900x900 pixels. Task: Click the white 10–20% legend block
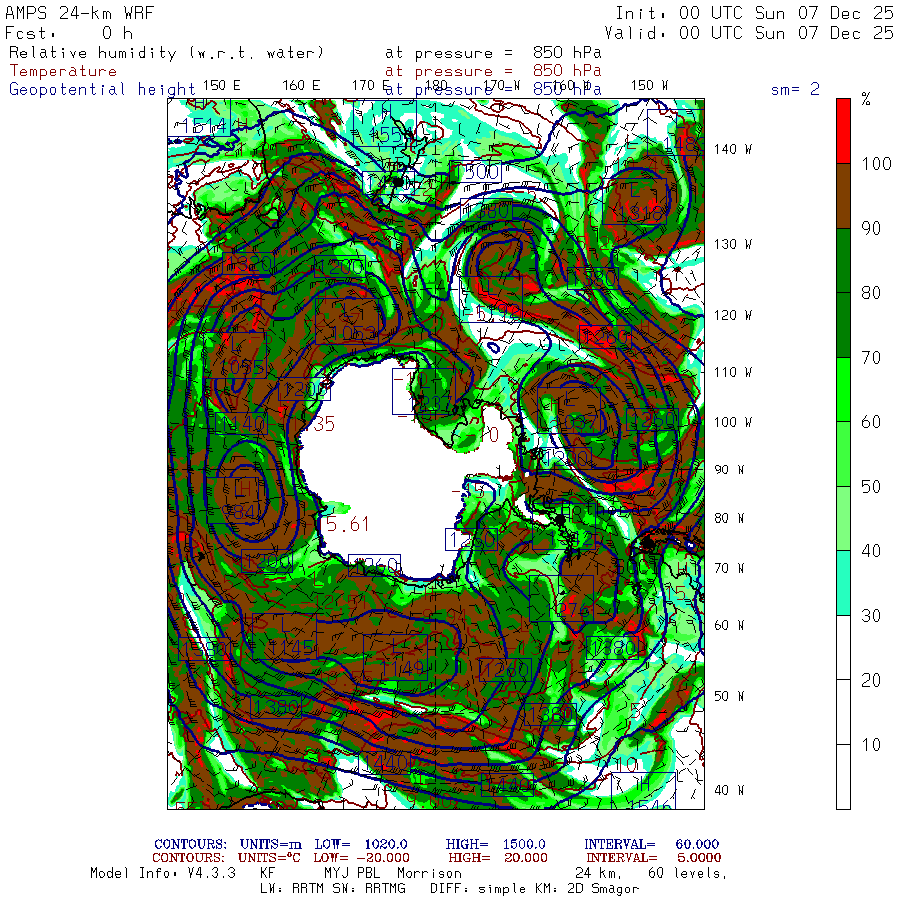[x=843, y=712]
